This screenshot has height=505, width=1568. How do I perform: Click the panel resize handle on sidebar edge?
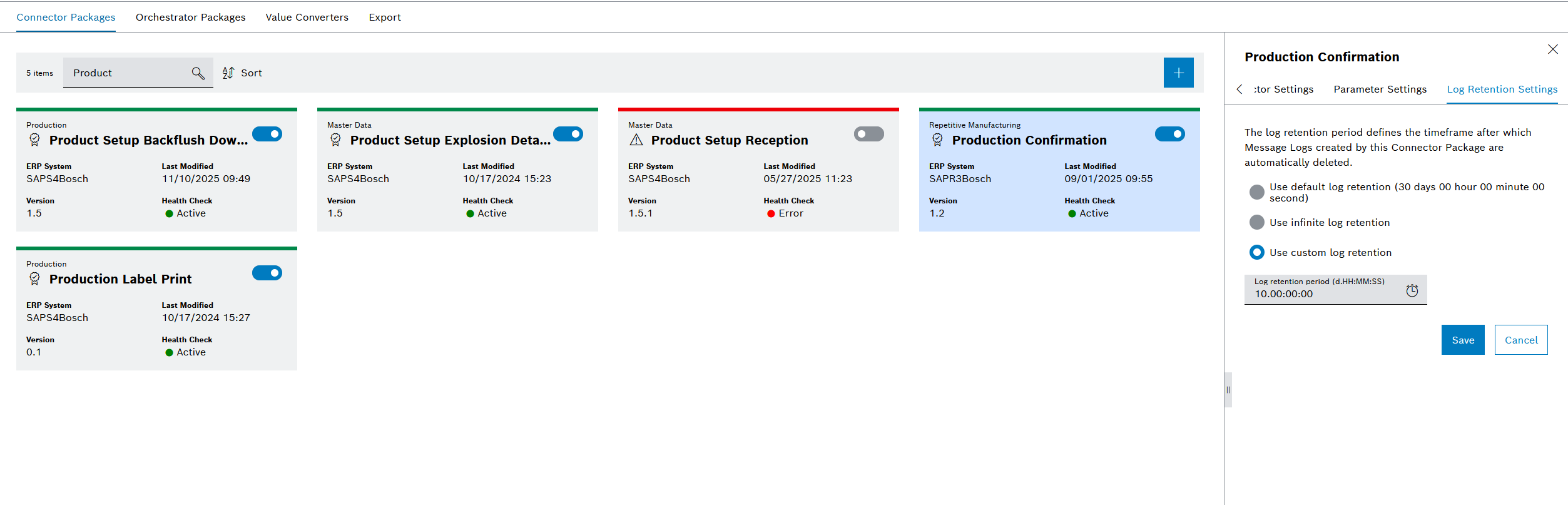click(1228, 390)
